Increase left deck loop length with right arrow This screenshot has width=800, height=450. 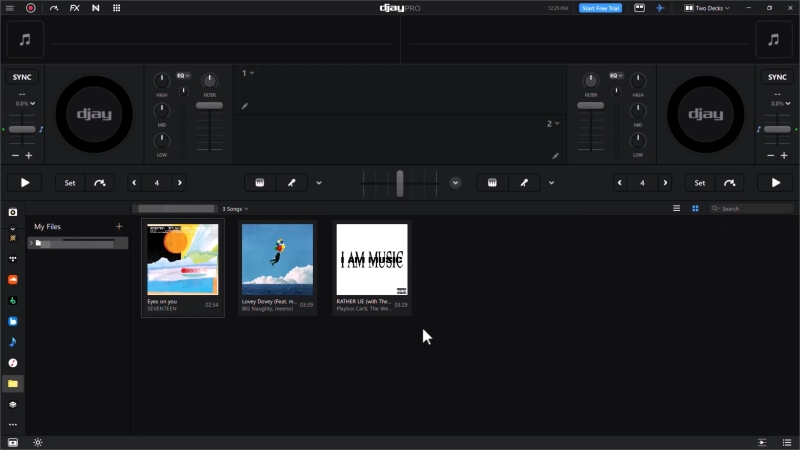180,183
